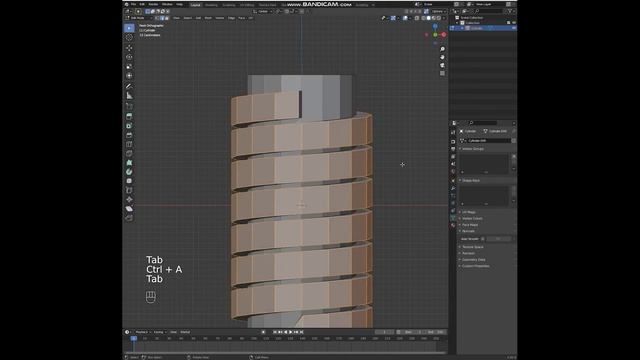This screenshot has width=640, height=360.
Task: Hide the Cylinder object in outliner
Action: [513, 28]
